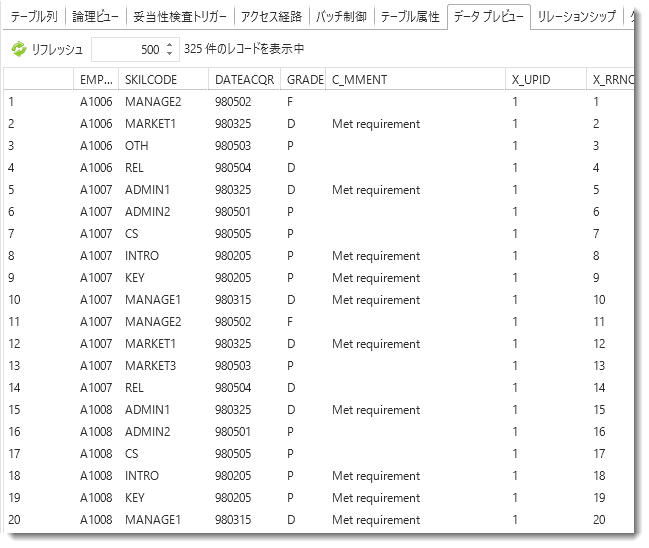The width and height of the screenshot is (649, 548).
Task: Click date 980315 in row 10
Action: [233, 300]
